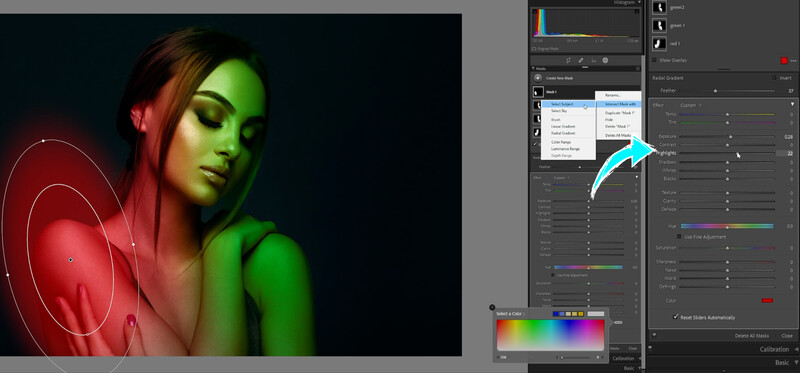Select the Red Eye tool icon
This screenshot has width=800, height=373.
(593, 60)
